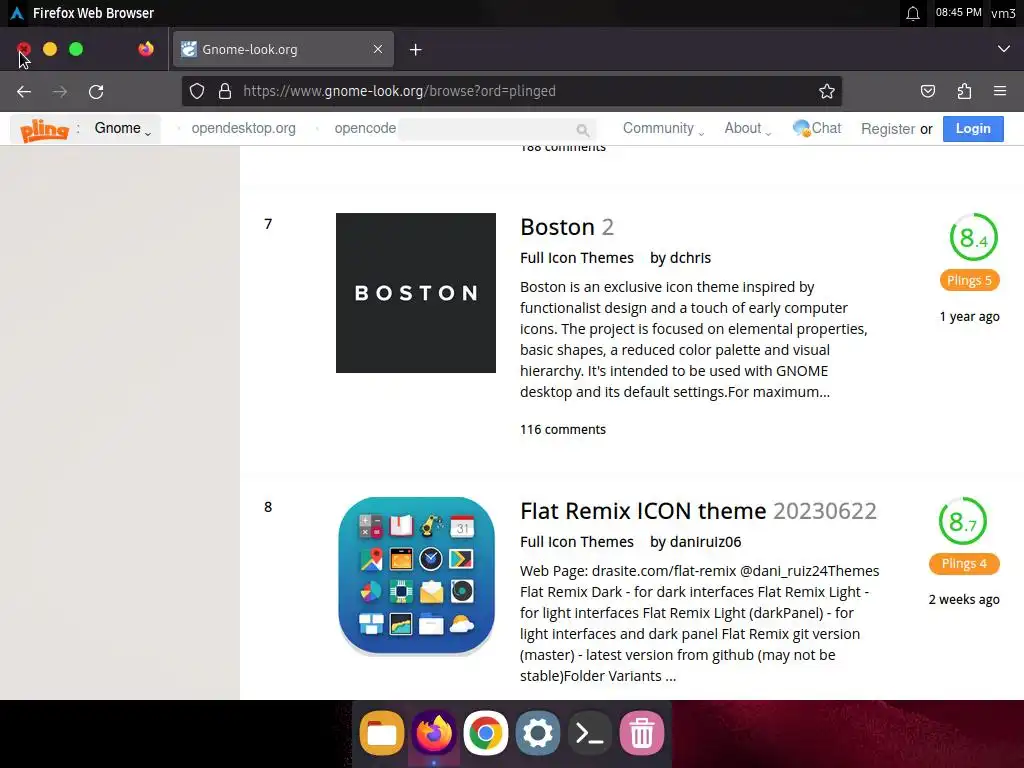
Task: Open author daniruiz06 profile
Action: (705, 542)
